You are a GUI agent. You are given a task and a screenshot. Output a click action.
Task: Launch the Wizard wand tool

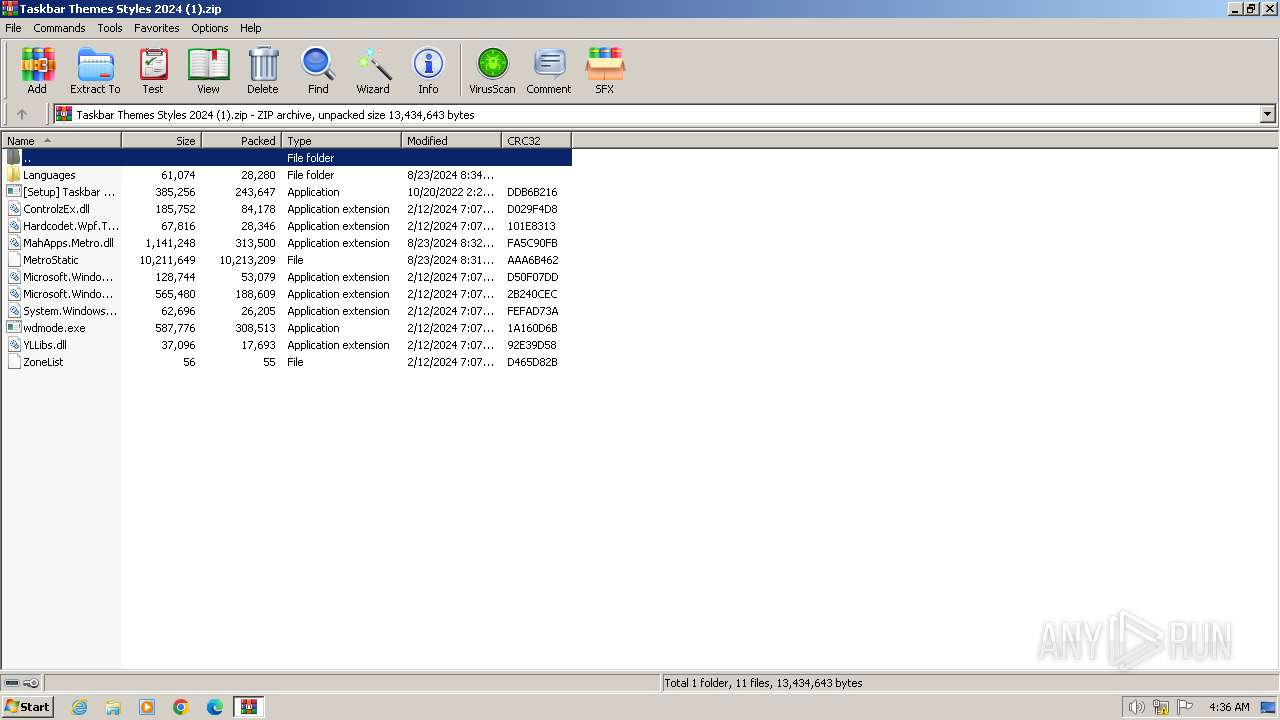[x=373, y=70]
